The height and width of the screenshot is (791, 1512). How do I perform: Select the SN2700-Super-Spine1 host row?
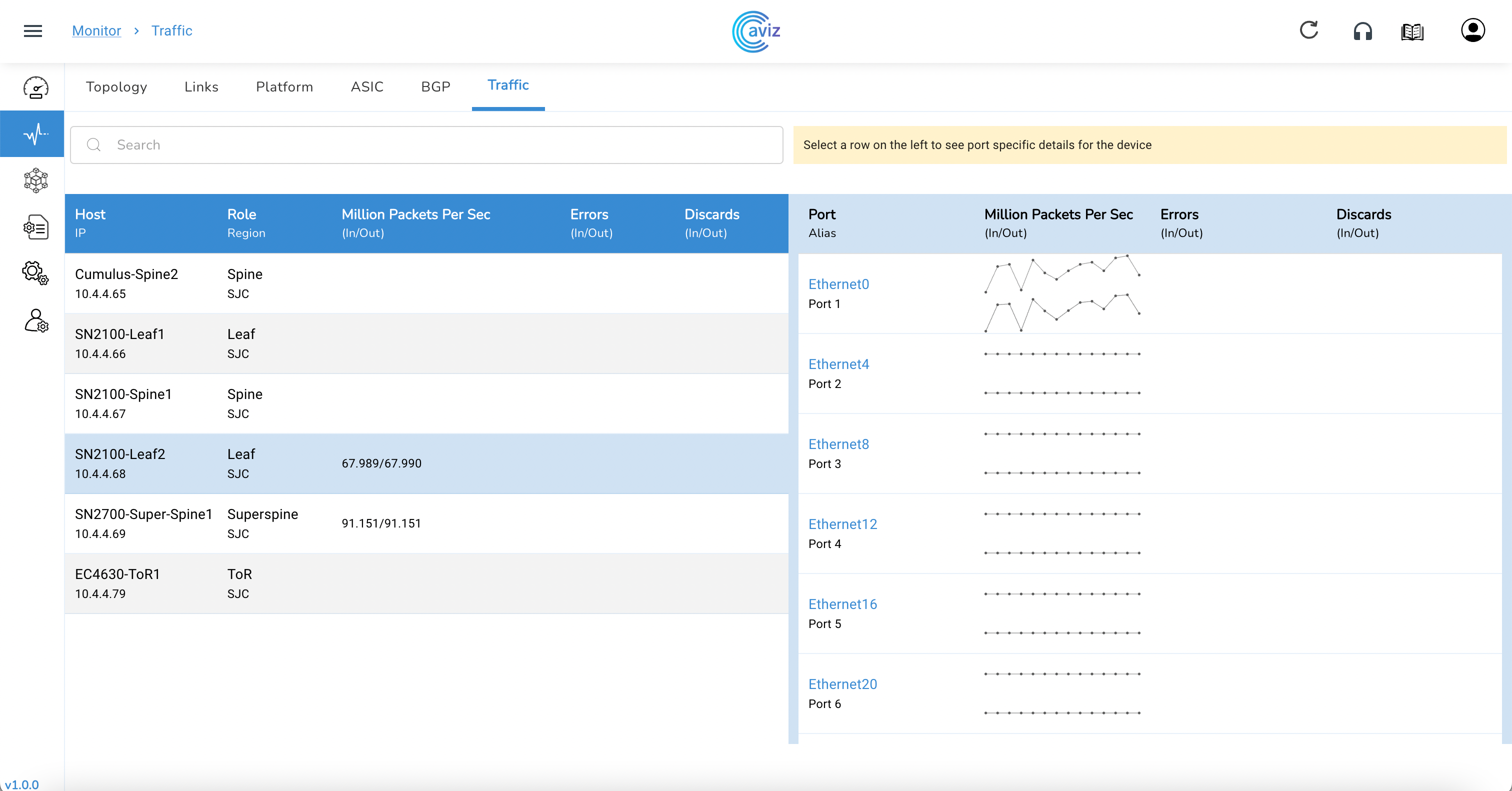426,523
